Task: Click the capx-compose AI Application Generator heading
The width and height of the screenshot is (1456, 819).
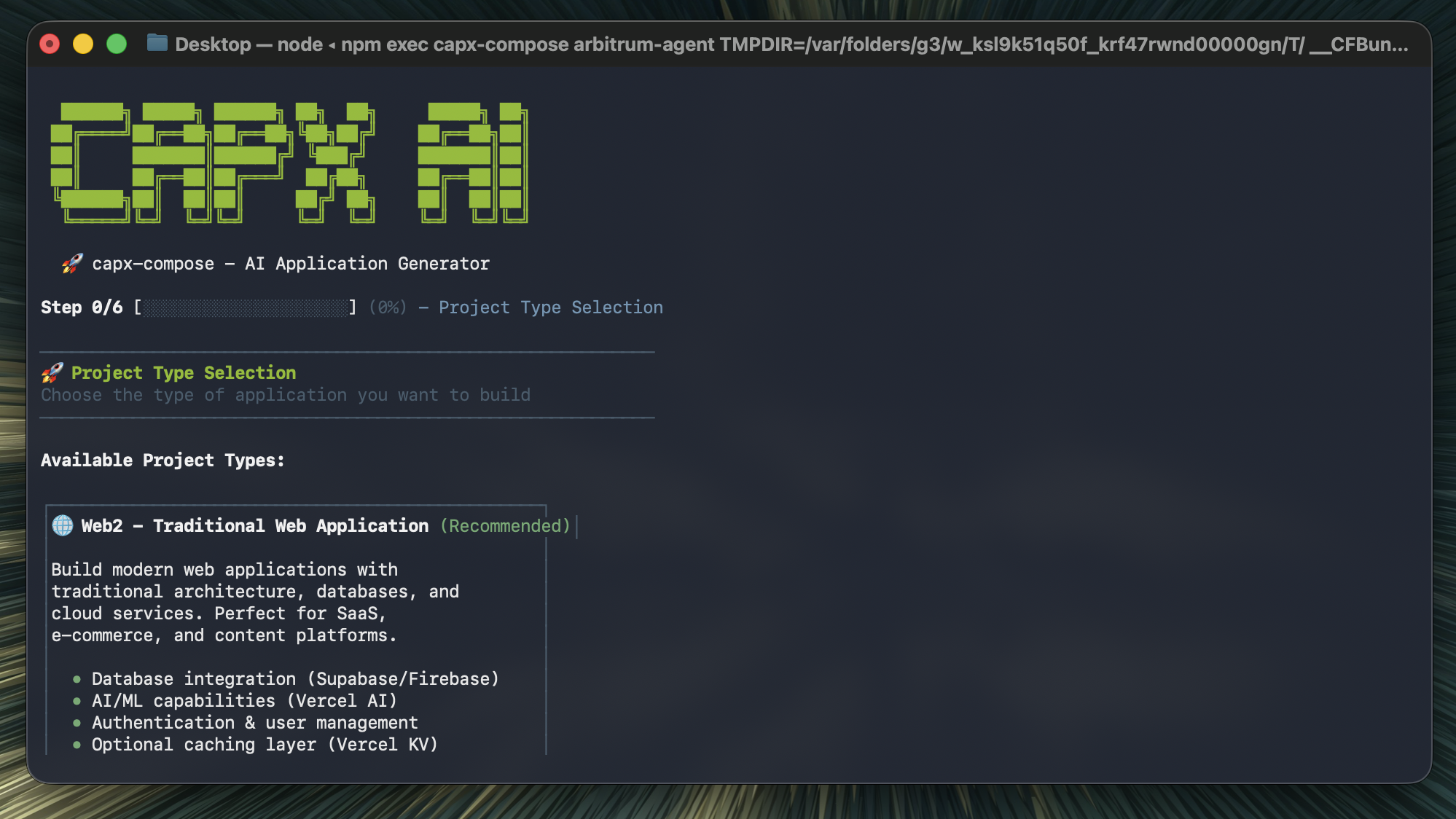Action: tap(290, 264)
